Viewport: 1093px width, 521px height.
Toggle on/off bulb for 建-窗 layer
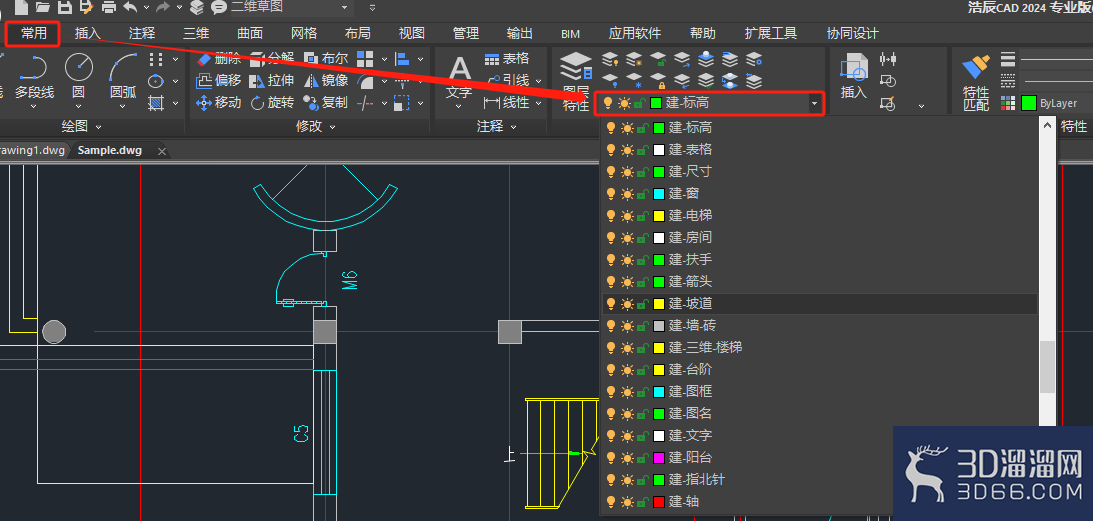point(611,193)
